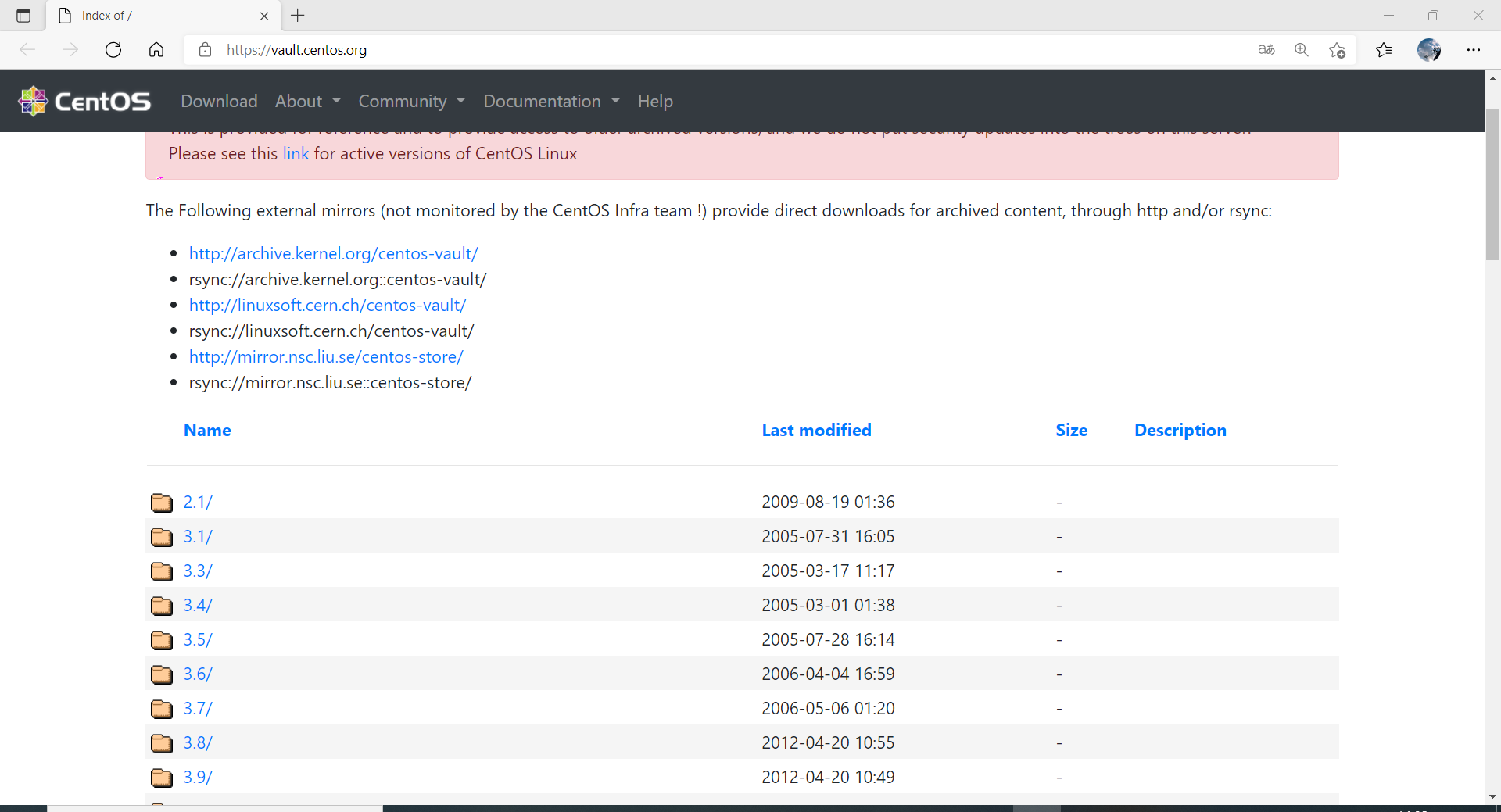1501x812 pixels.
Task: Open the Download nav item
Action: 219,101
